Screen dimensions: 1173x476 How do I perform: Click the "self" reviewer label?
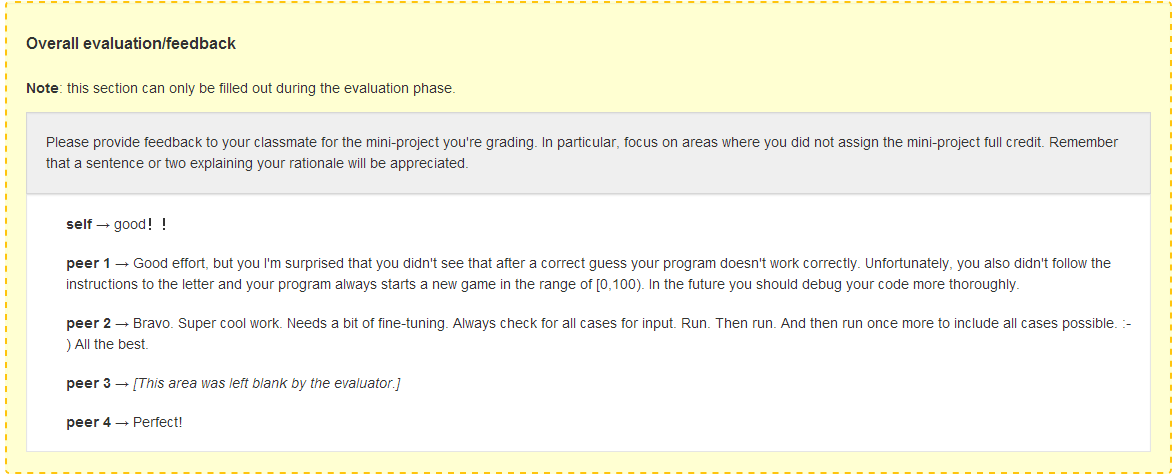(79, 225)
